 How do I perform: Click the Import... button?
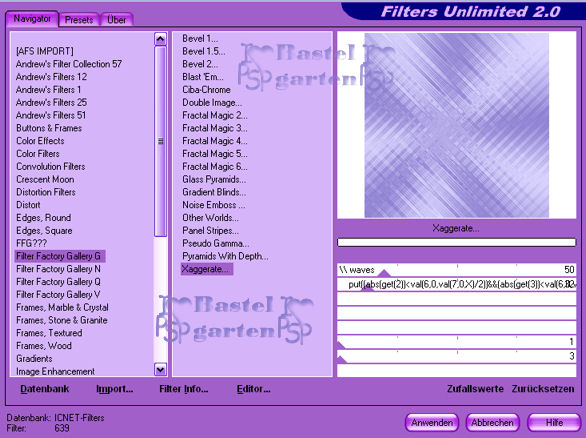coord(114,389)
